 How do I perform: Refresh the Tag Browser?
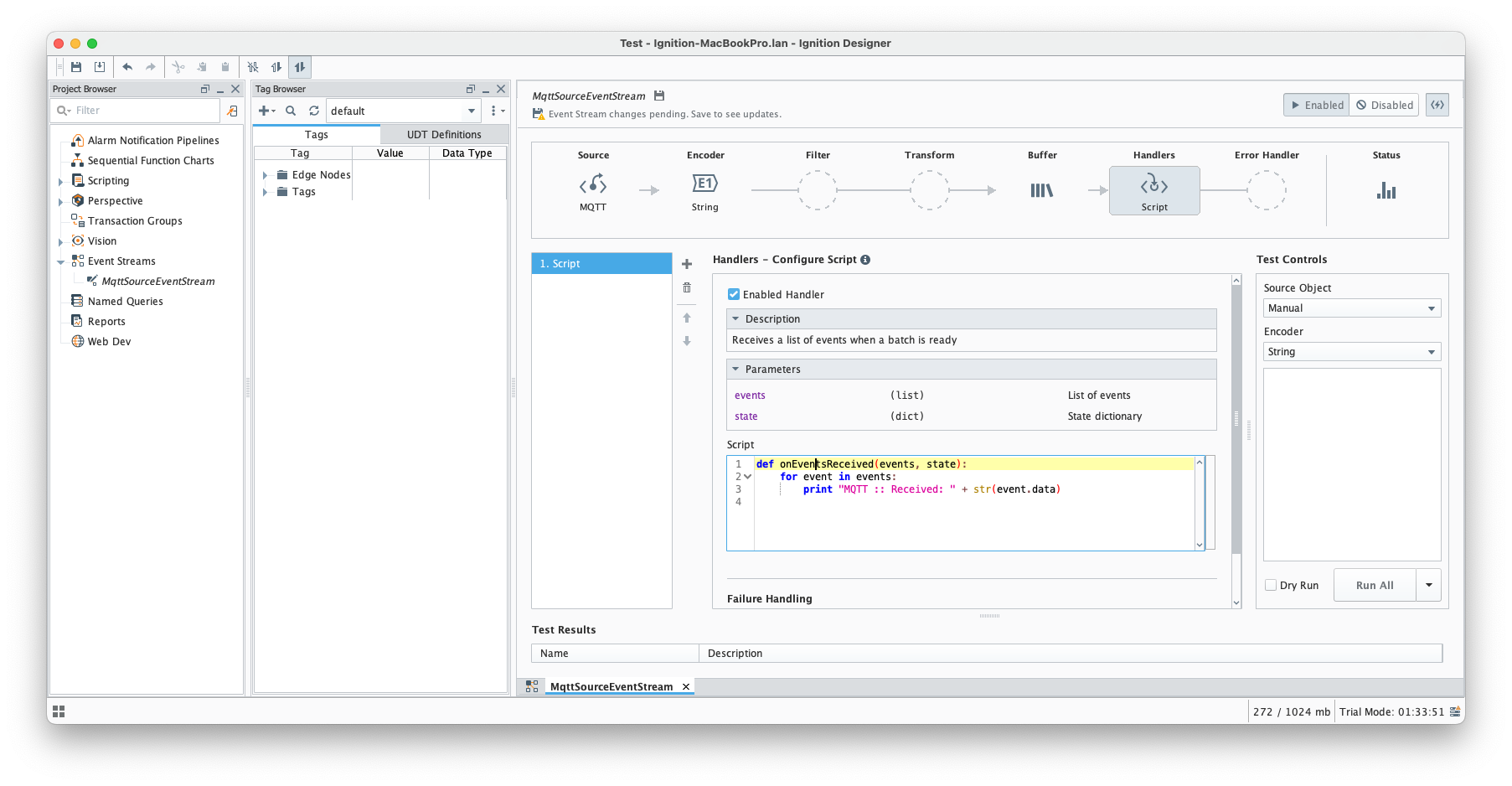click(314, 111)
